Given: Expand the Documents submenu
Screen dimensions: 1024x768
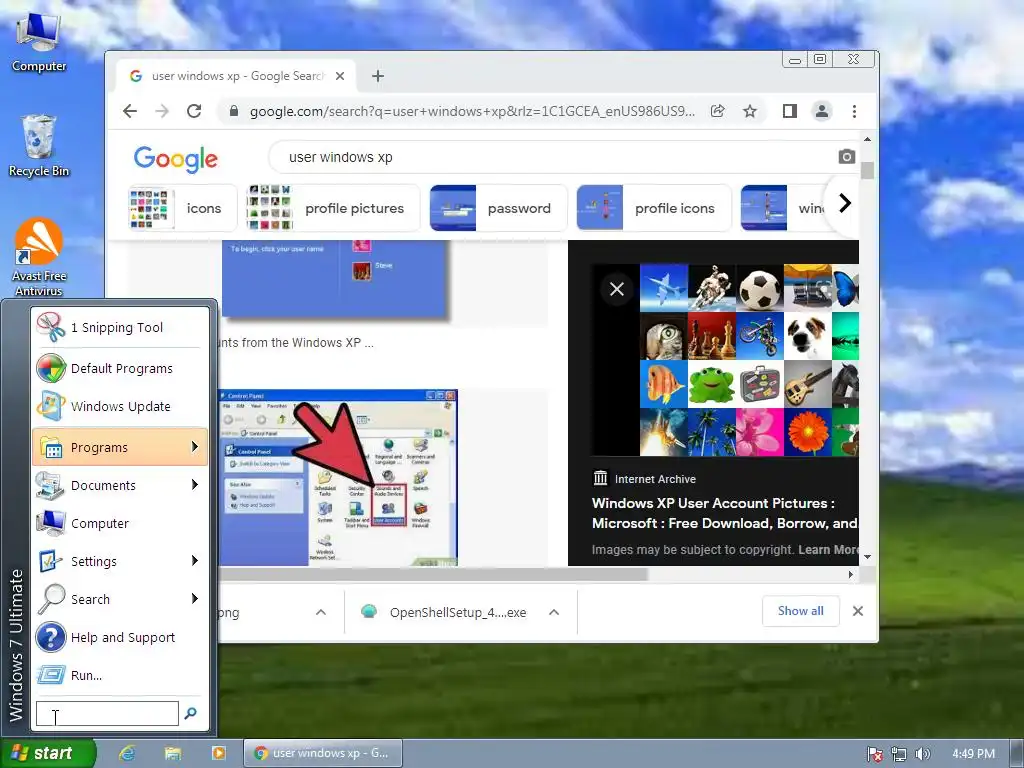Looking at the screenshot, I should point(120,485).
